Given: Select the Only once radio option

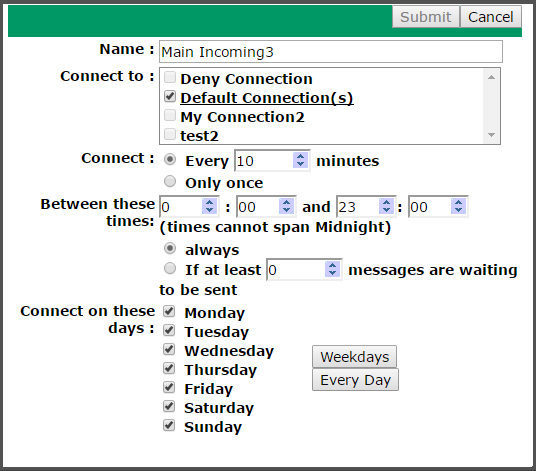Looking at the screenshot, I should (x=170, y=181).
